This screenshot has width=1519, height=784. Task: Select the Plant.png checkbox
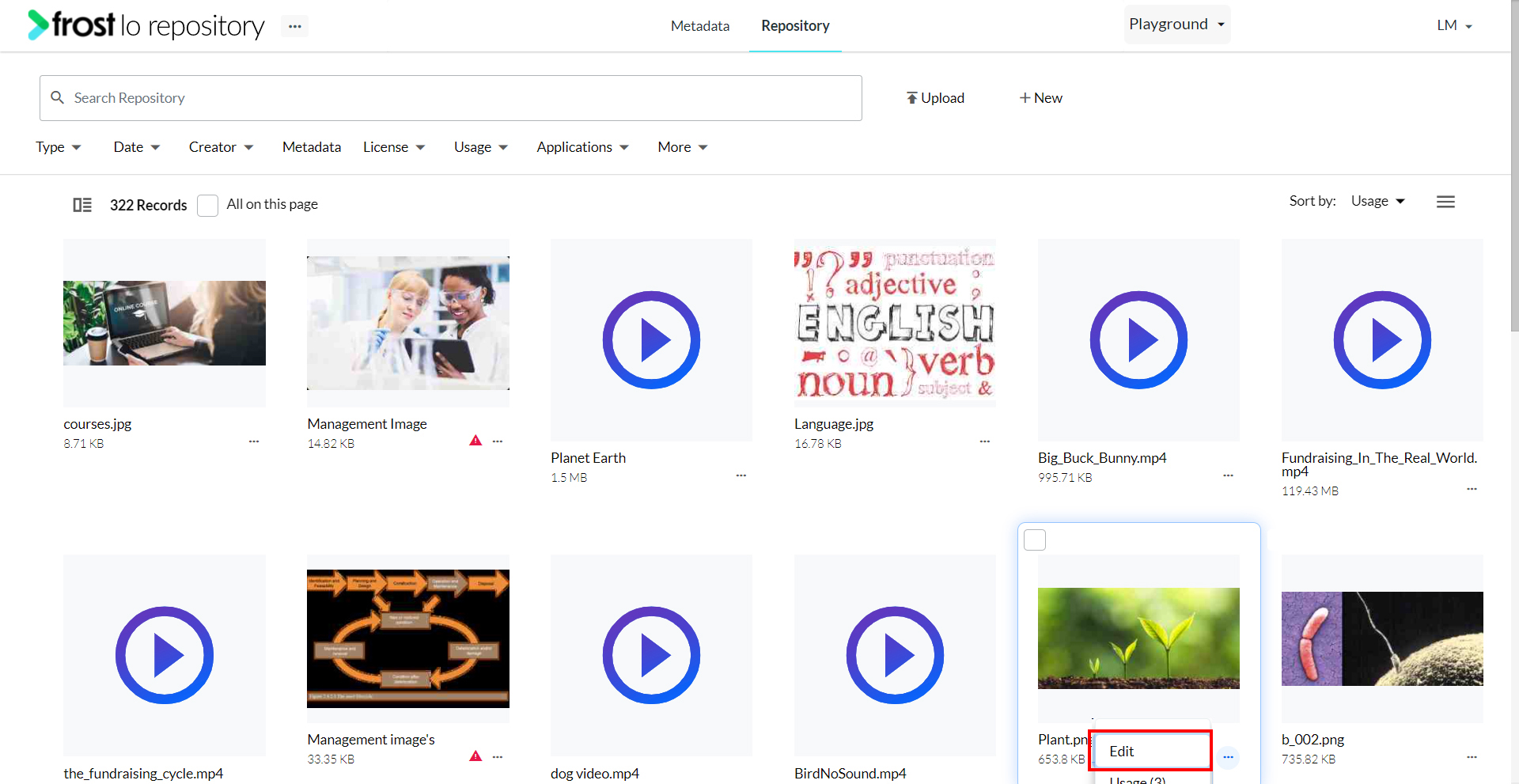[1035, 540]
